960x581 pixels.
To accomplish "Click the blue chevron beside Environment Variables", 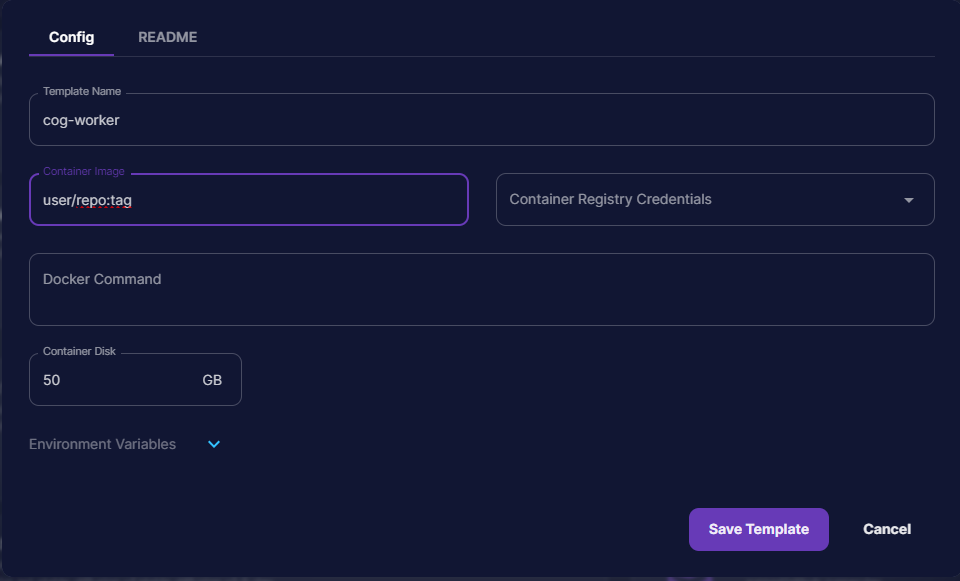I will point(214,444).
